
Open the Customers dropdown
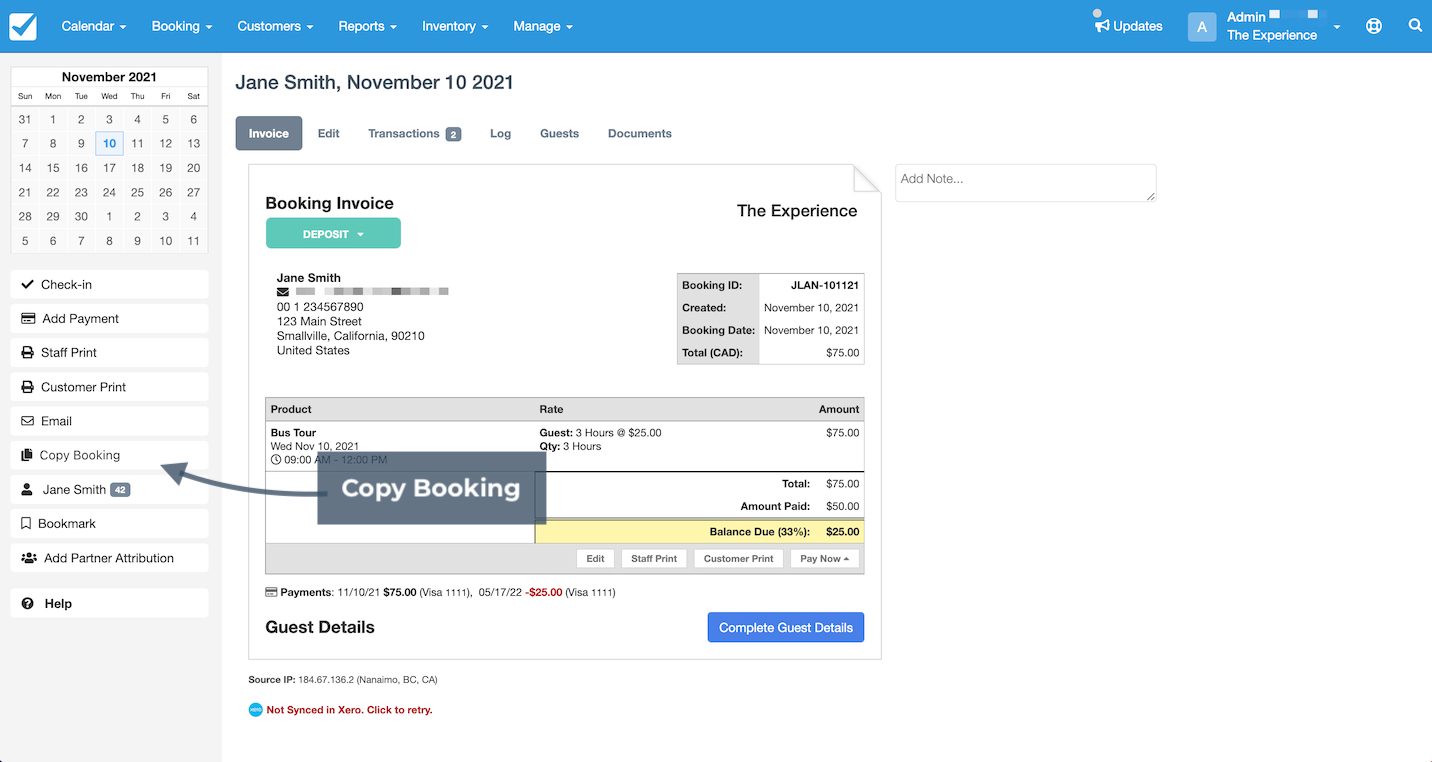(x=275, y=26)
